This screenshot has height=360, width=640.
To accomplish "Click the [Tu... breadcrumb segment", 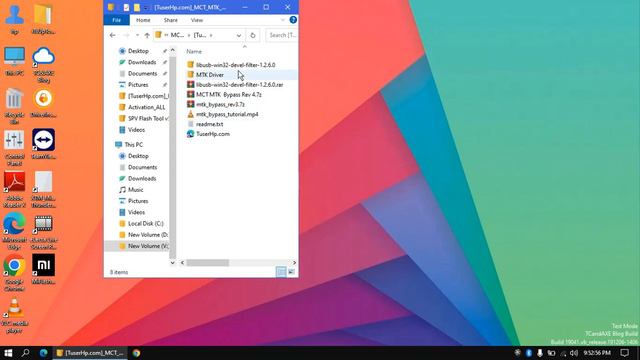I will (200, 36).
